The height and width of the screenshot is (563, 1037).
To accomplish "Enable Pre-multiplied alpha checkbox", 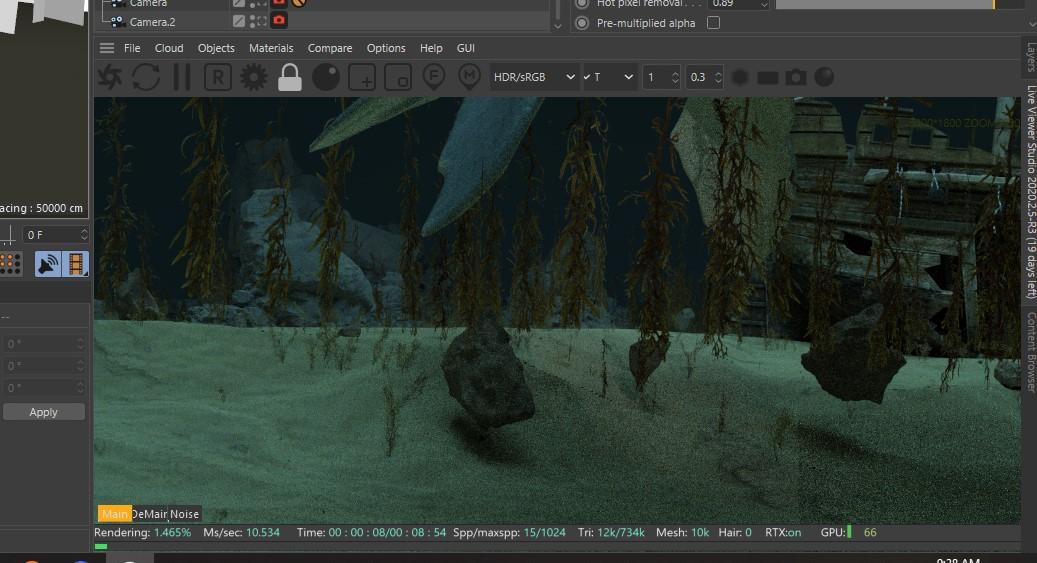I will click(713, 23).
